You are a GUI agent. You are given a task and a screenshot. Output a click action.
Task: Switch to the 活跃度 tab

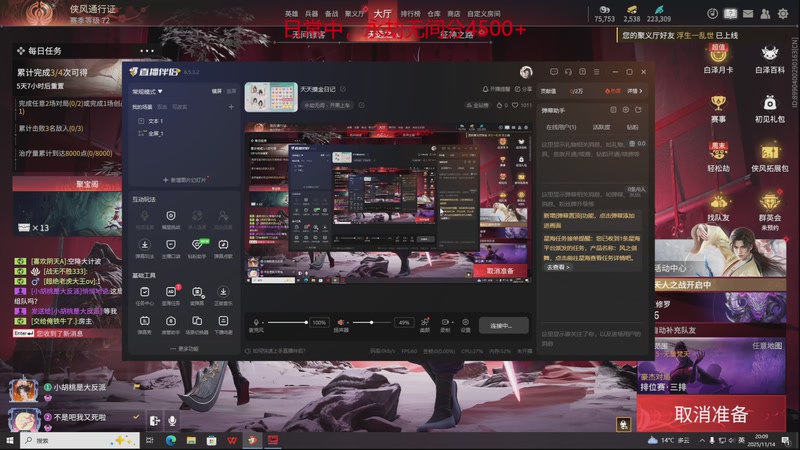coord(601,127)
